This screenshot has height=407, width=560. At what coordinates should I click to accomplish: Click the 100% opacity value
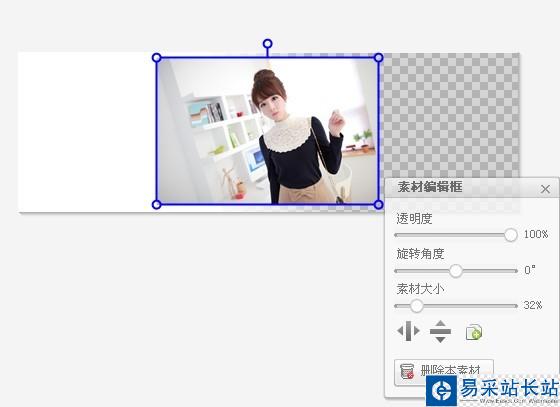point(536,235)
